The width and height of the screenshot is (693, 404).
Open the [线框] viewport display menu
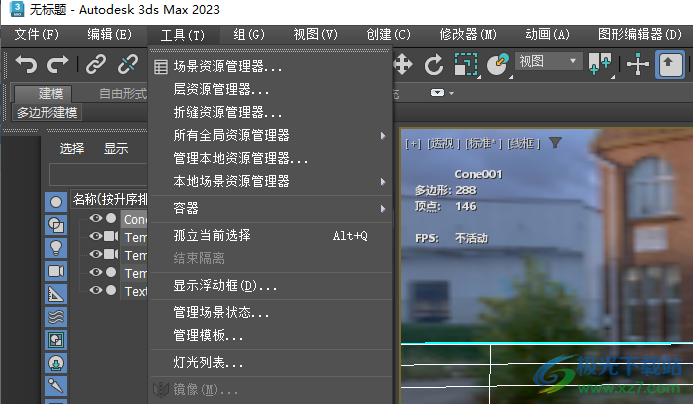[x=523, y=144]
